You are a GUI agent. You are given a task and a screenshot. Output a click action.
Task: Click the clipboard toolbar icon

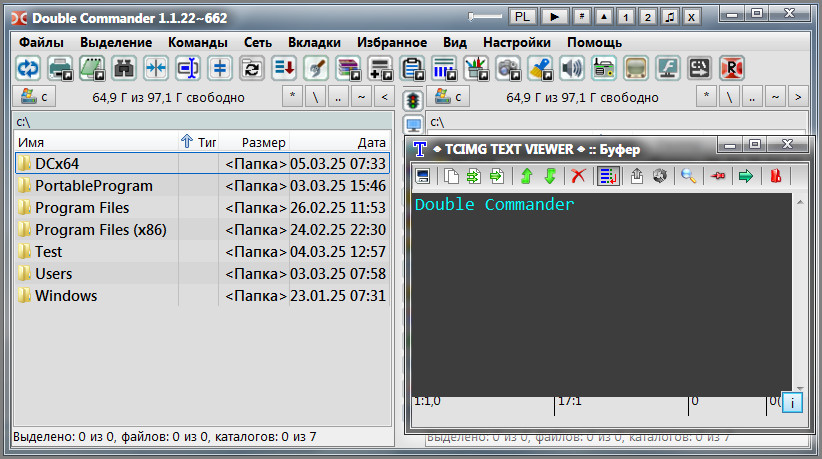pos(412,68)
